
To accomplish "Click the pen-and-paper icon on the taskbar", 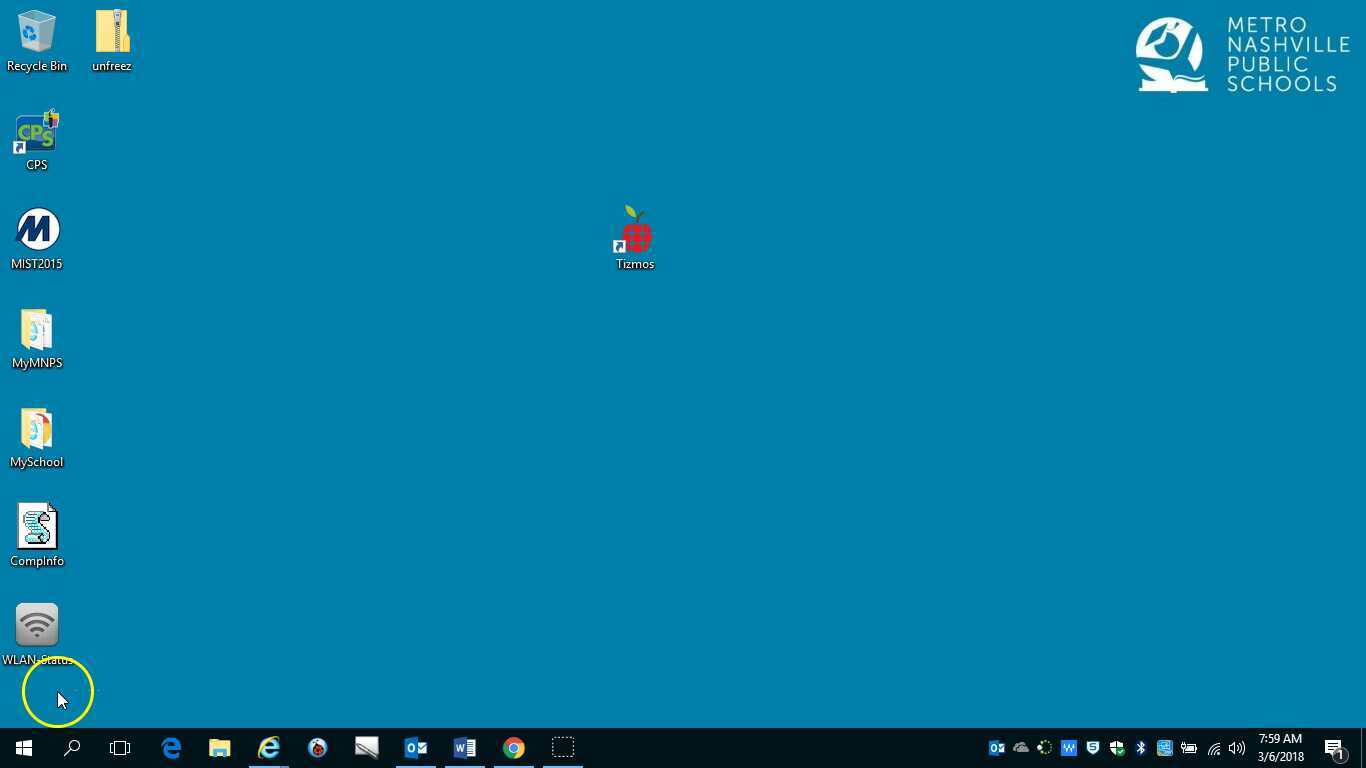I will (x=367, y=748).
